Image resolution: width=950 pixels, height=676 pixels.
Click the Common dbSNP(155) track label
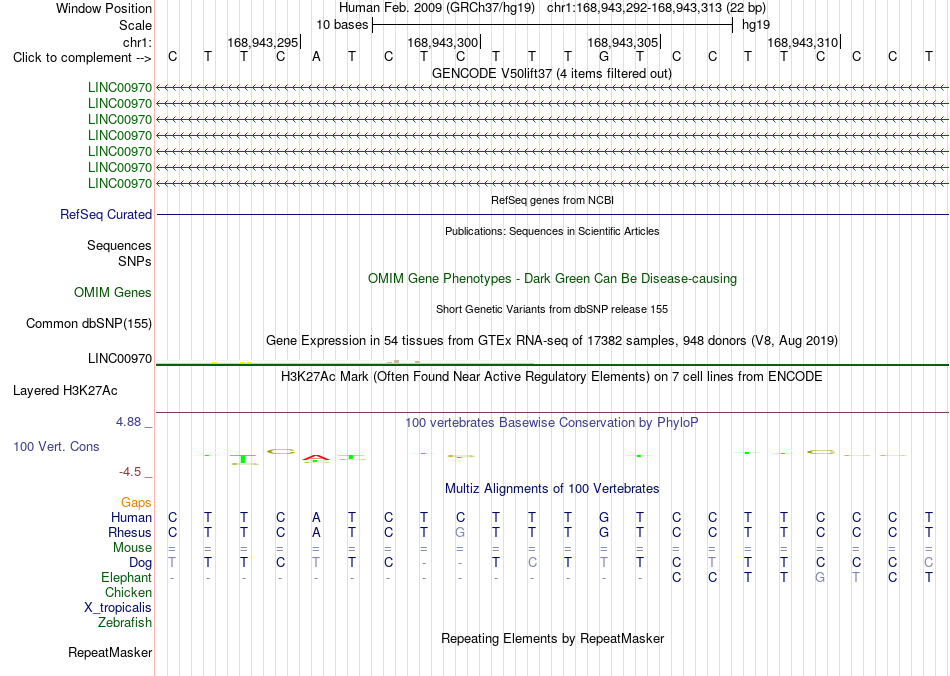pos(88,323)
